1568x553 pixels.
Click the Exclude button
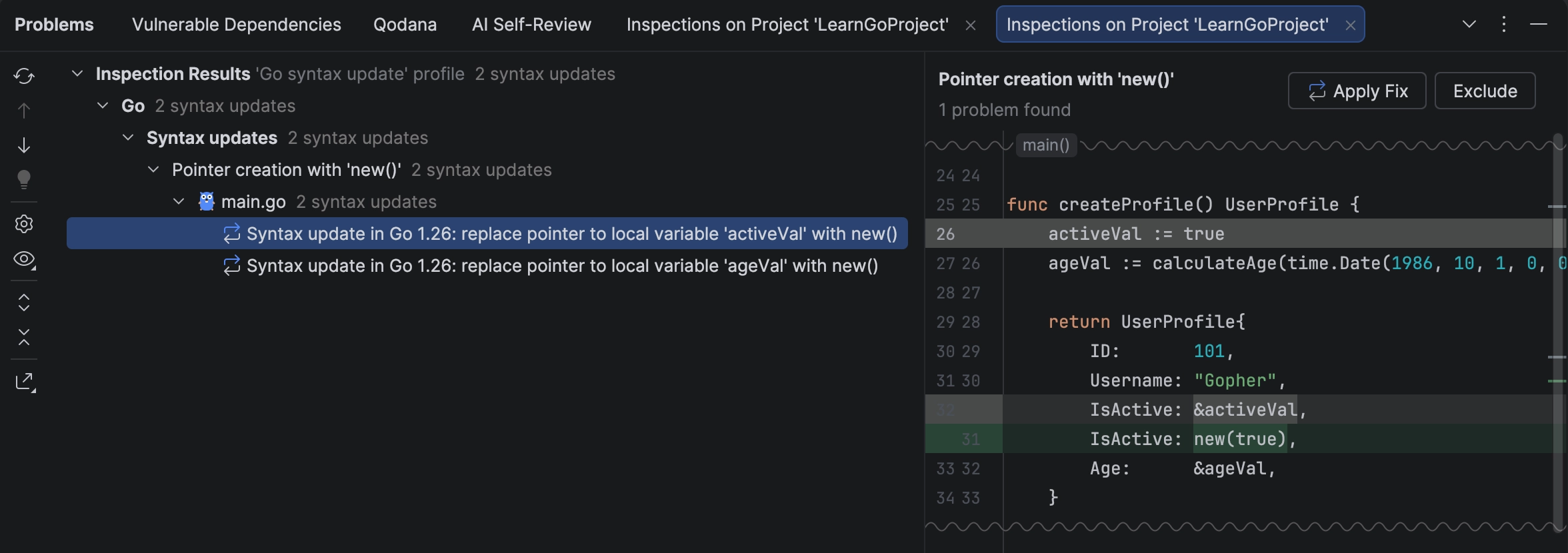(1485, 91)
